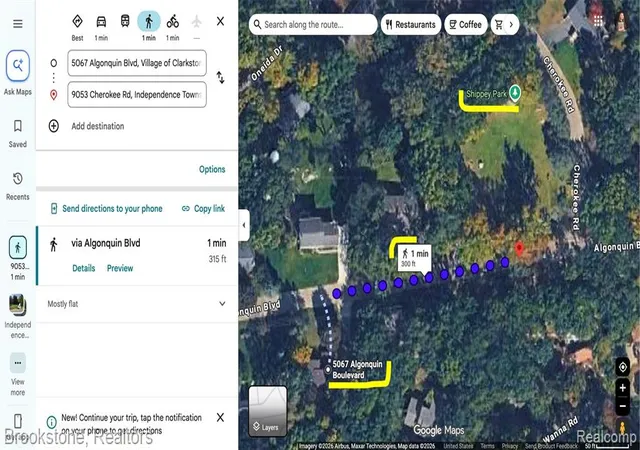This screenshot has height=450, width=640.
Task: Show more category chips arrow
Action: (x=511, y=25)
